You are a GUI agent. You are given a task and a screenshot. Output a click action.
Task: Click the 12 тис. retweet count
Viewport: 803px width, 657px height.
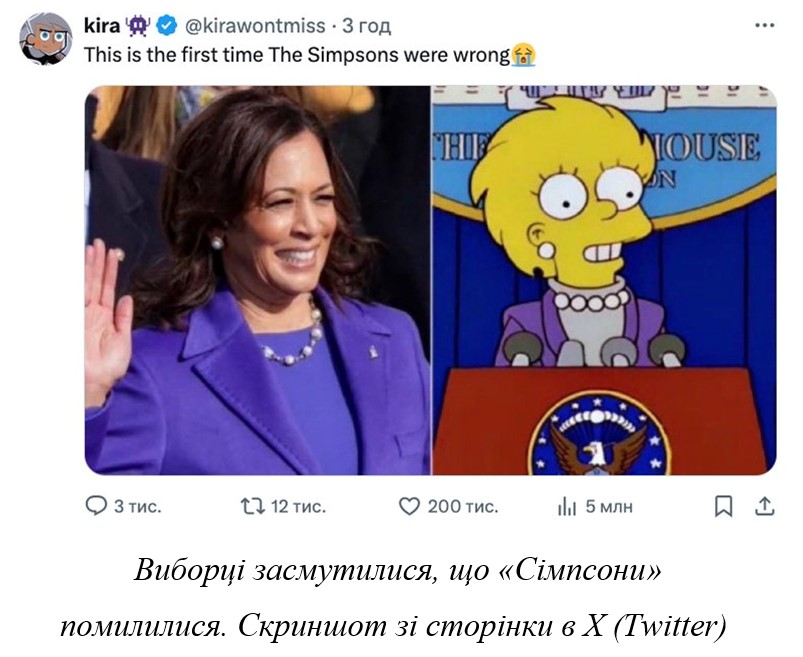[299, 506]
